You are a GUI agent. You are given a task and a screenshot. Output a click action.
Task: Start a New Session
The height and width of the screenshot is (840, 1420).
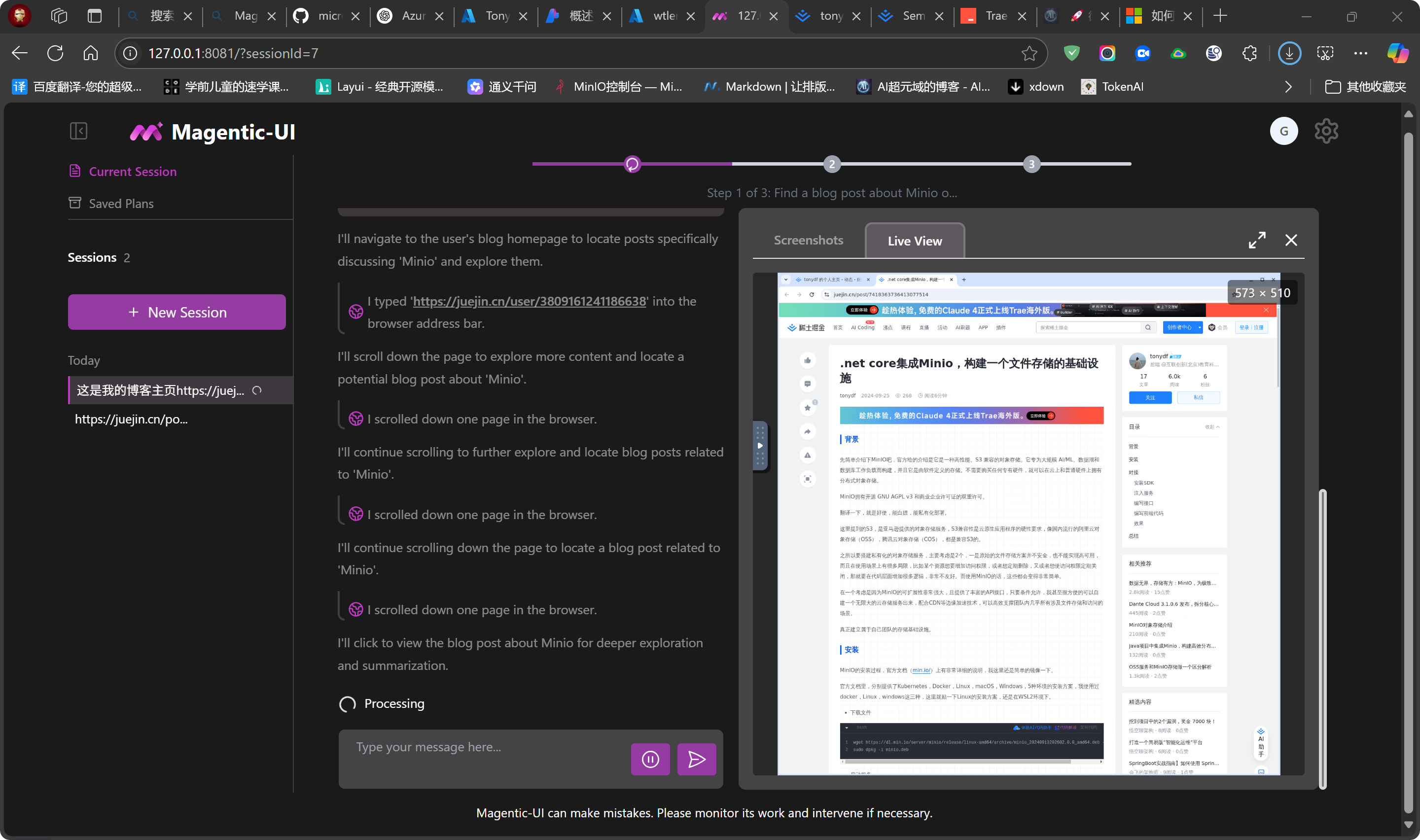[x=177, y=312]
